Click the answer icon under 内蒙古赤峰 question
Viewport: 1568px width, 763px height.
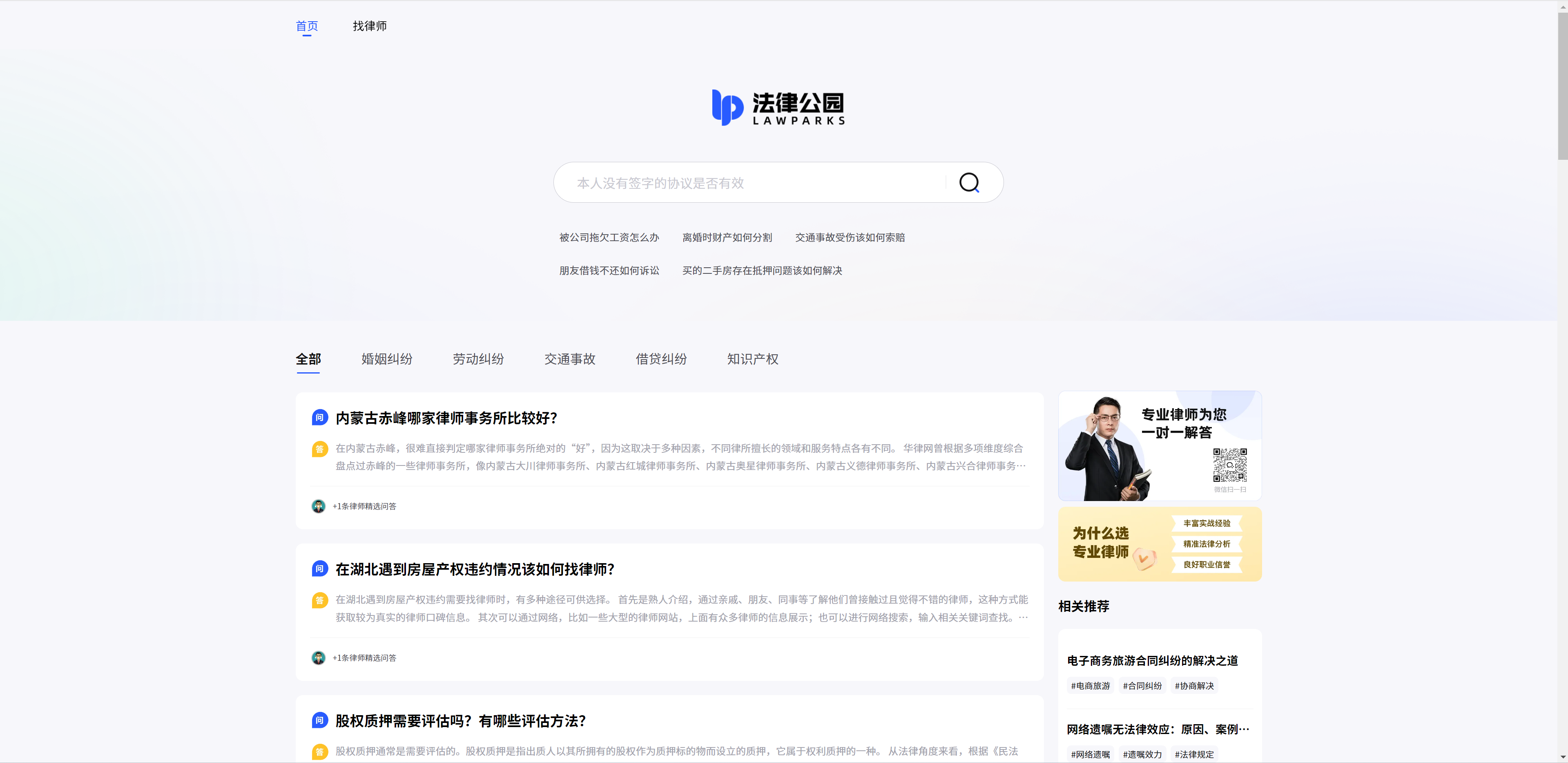pyautogui.click(x=319, y=450)
